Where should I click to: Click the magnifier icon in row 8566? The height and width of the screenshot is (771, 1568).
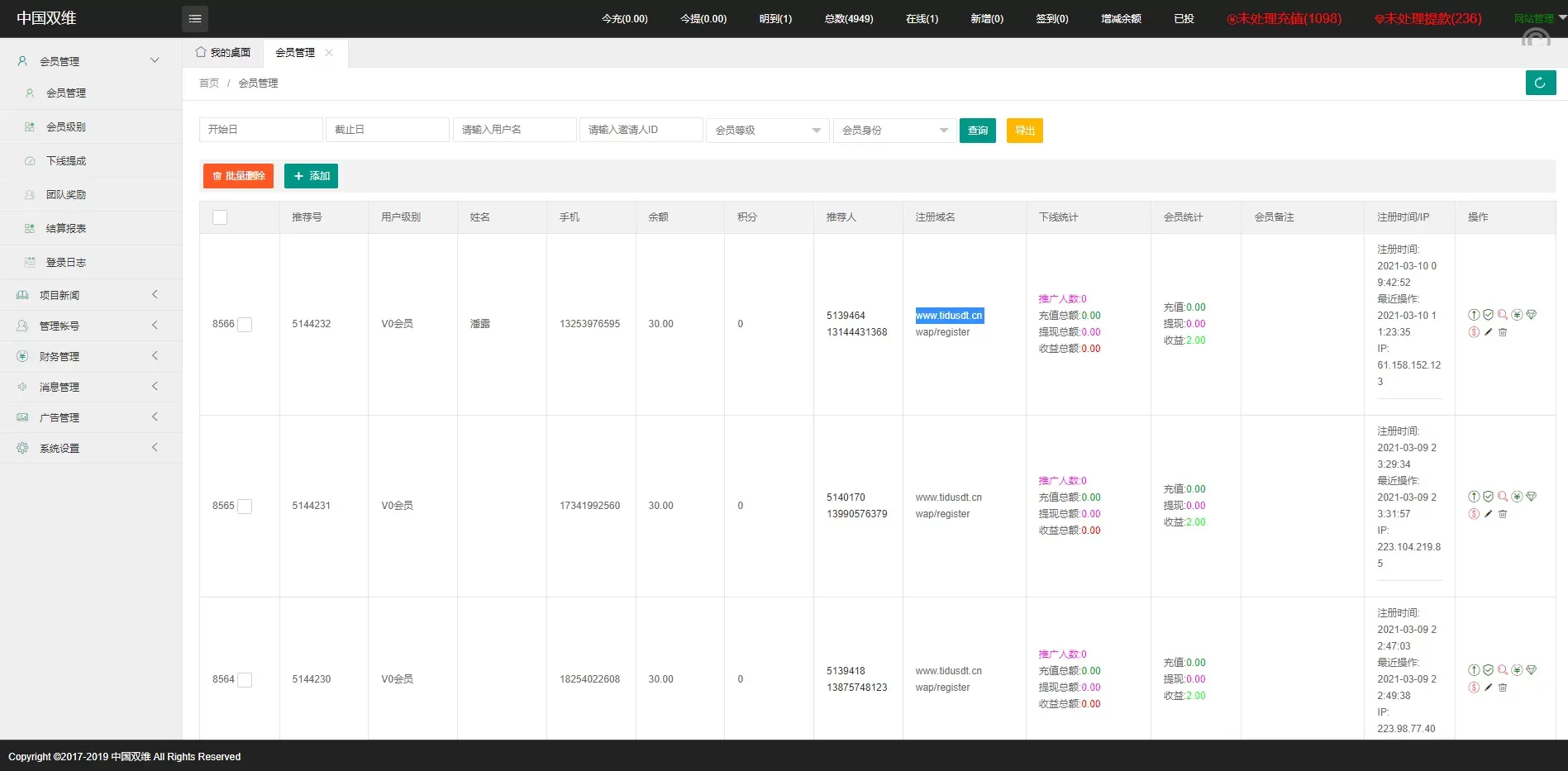pos(1503,315)
